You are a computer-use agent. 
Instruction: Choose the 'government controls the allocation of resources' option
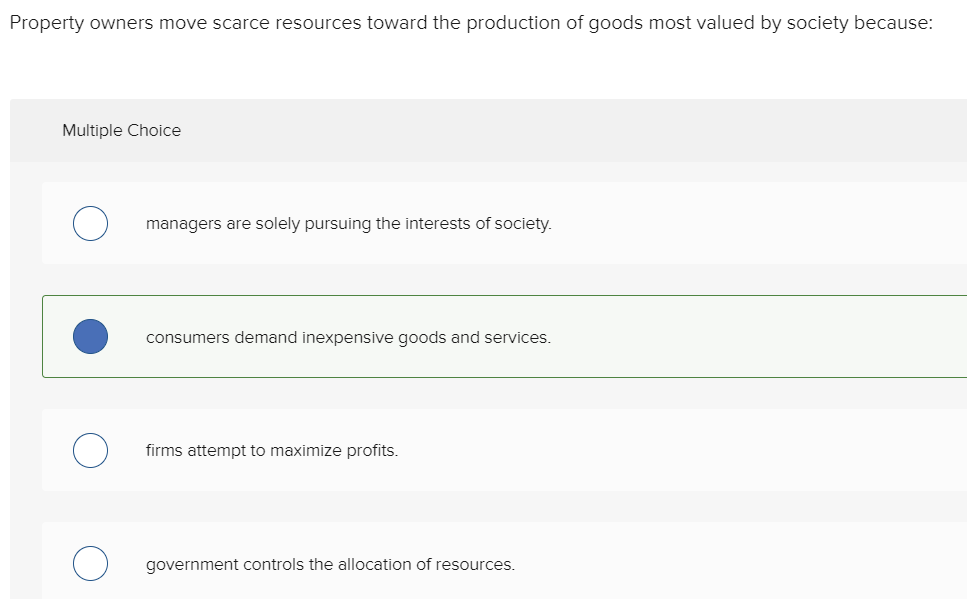coord(90,563)
